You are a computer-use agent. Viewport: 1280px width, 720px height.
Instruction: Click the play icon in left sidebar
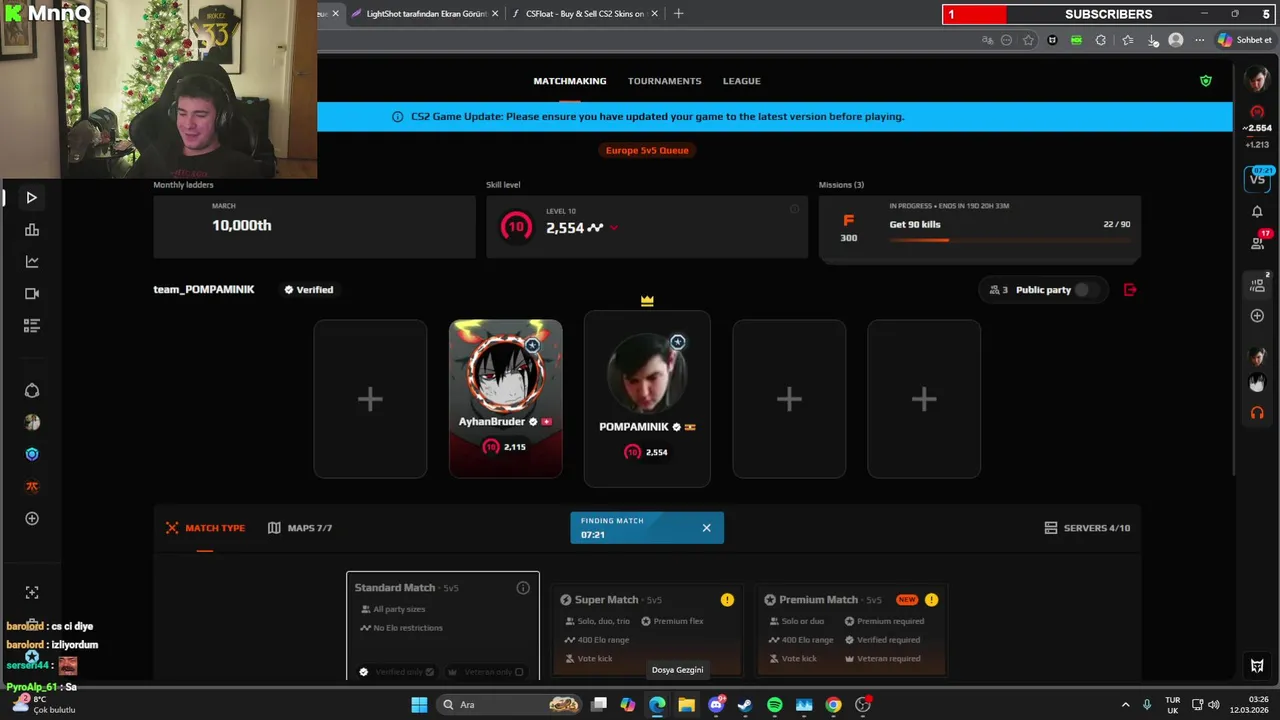tap(31, 198)
